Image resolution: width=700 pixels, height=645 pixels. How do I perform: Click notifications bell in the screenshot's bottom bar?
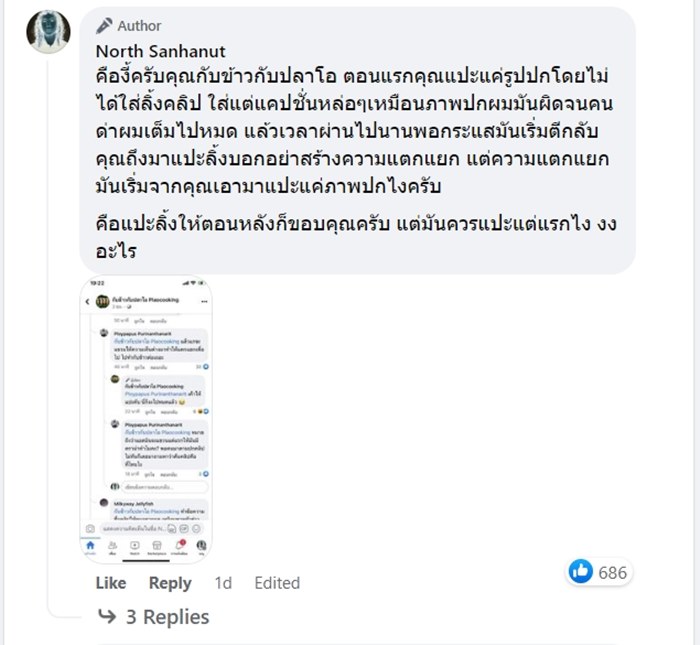[x=180, y=545]
